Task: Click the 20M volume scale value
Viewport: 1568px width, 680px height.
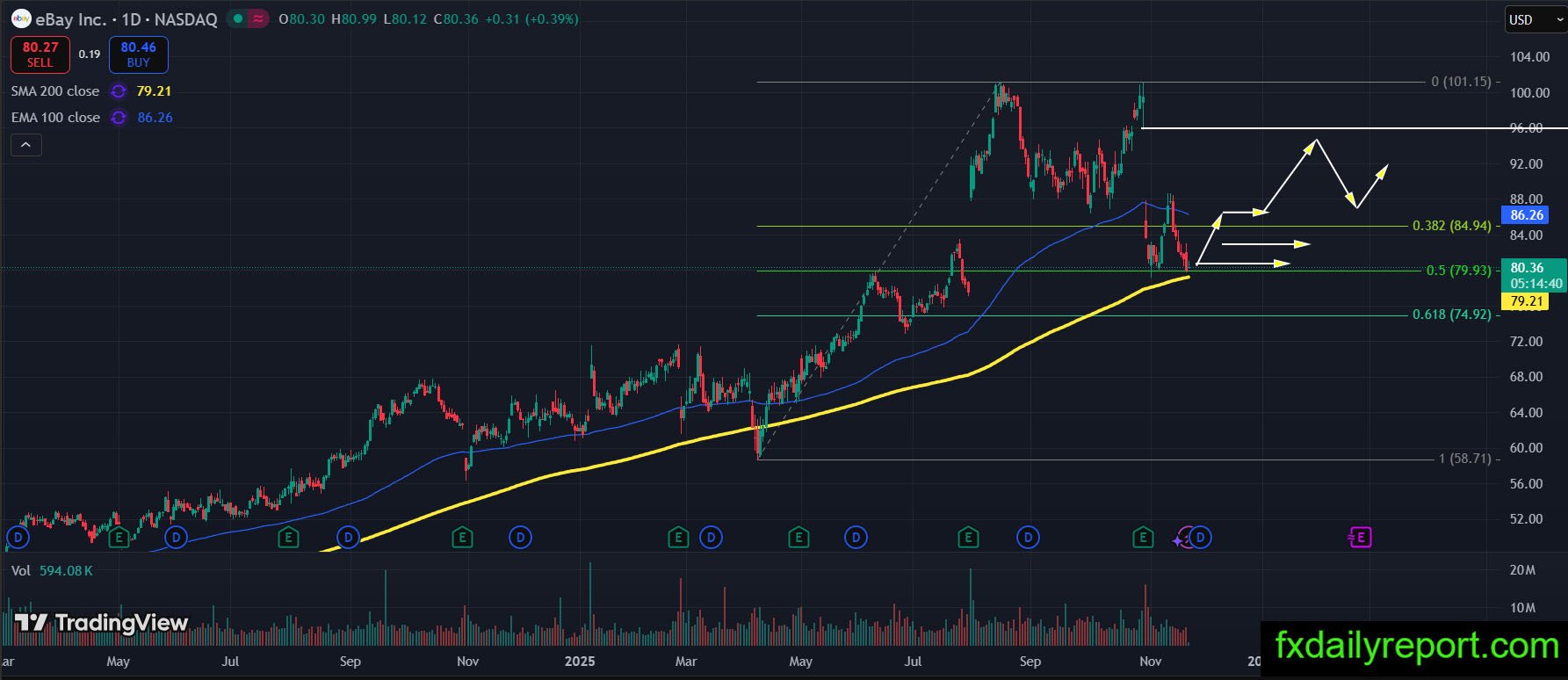Action: tap(1522, 570)
